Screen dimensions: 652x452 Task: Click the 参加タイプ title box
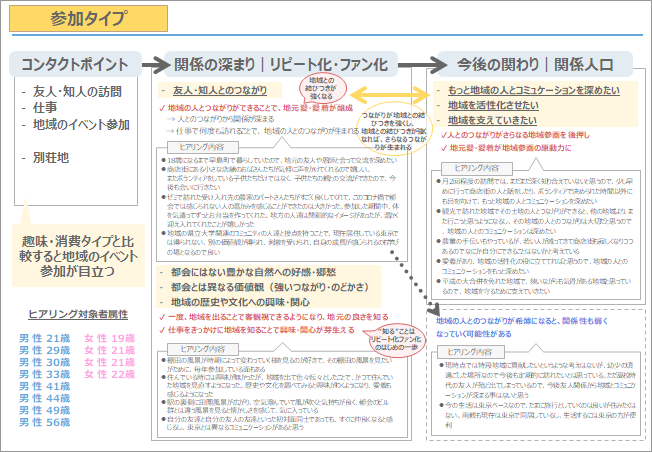tap(89, 19)
